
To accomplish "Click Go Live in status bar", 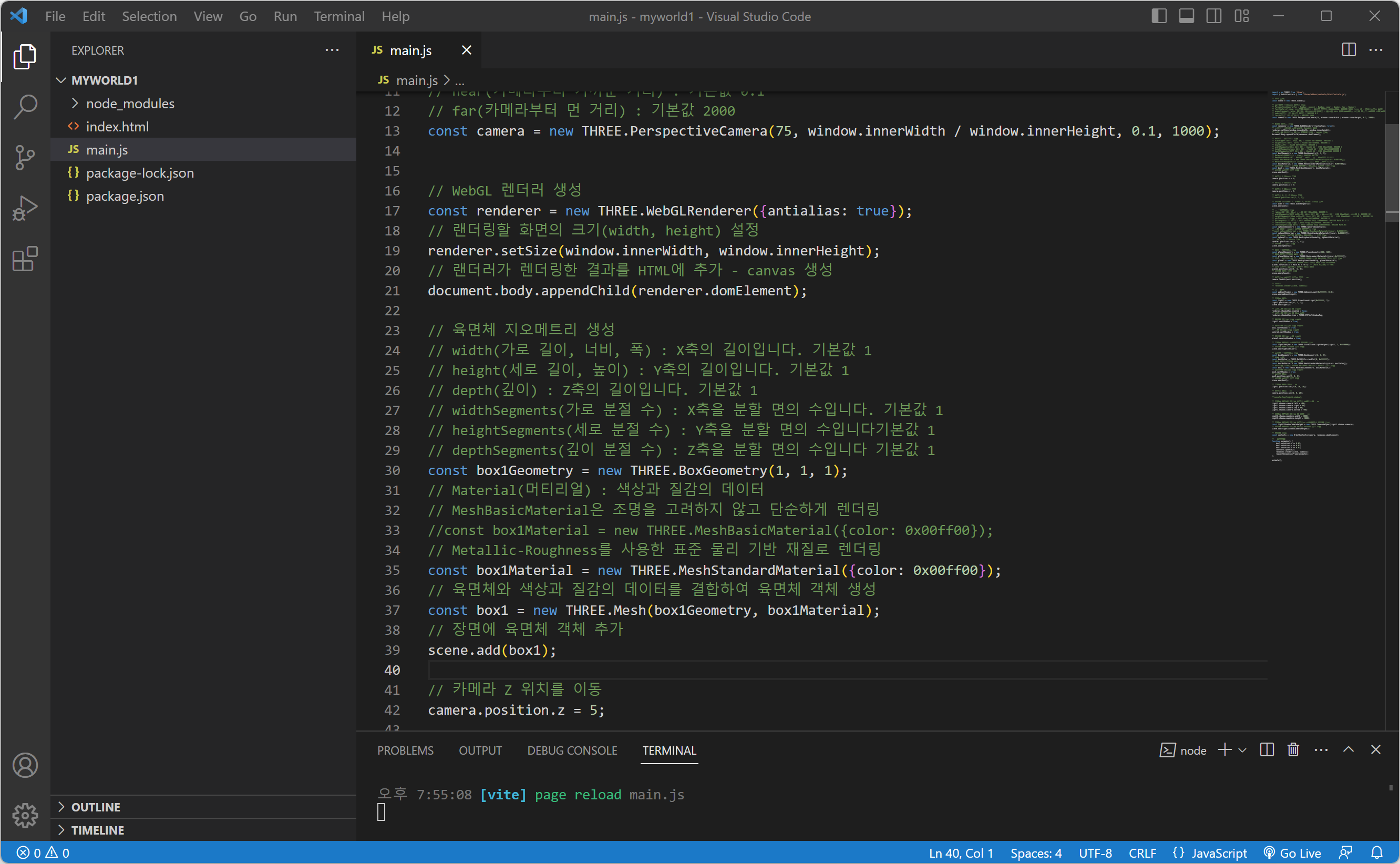I will tap(1293, 852).
